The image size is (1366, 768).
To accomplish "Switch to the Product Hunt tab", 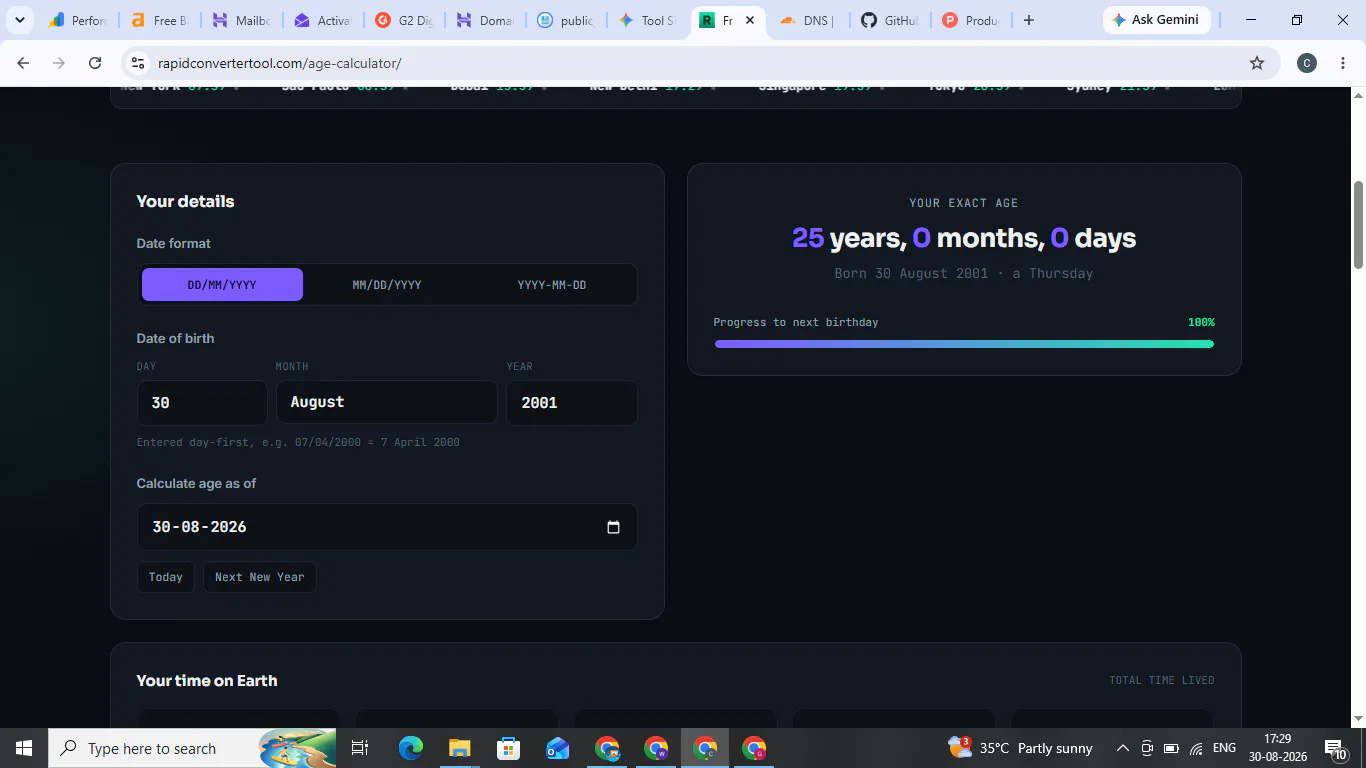I will tap(971, 20).
